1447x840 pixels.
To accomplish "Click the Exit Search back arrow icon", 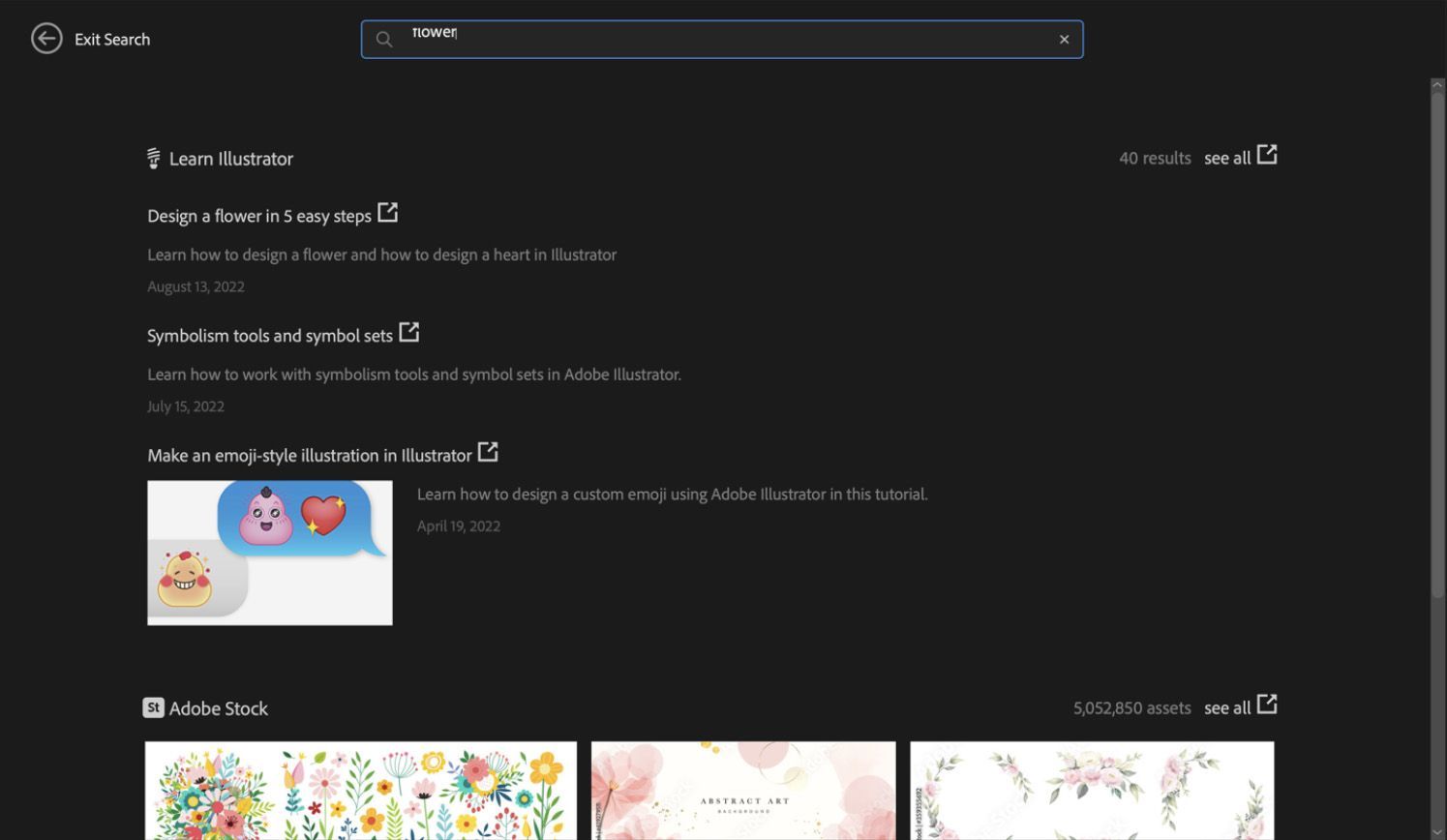I will pos(46,39).
